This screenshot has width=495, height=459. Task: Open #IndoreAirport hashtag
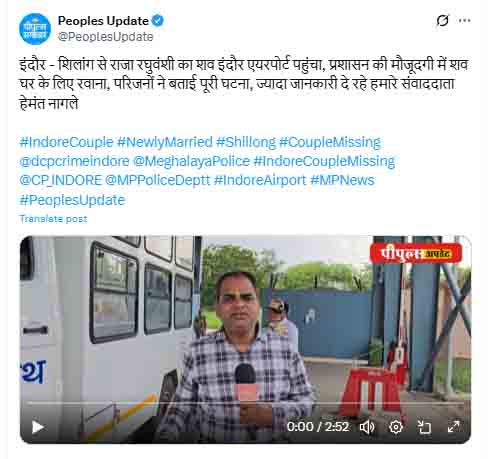(260, 180)
